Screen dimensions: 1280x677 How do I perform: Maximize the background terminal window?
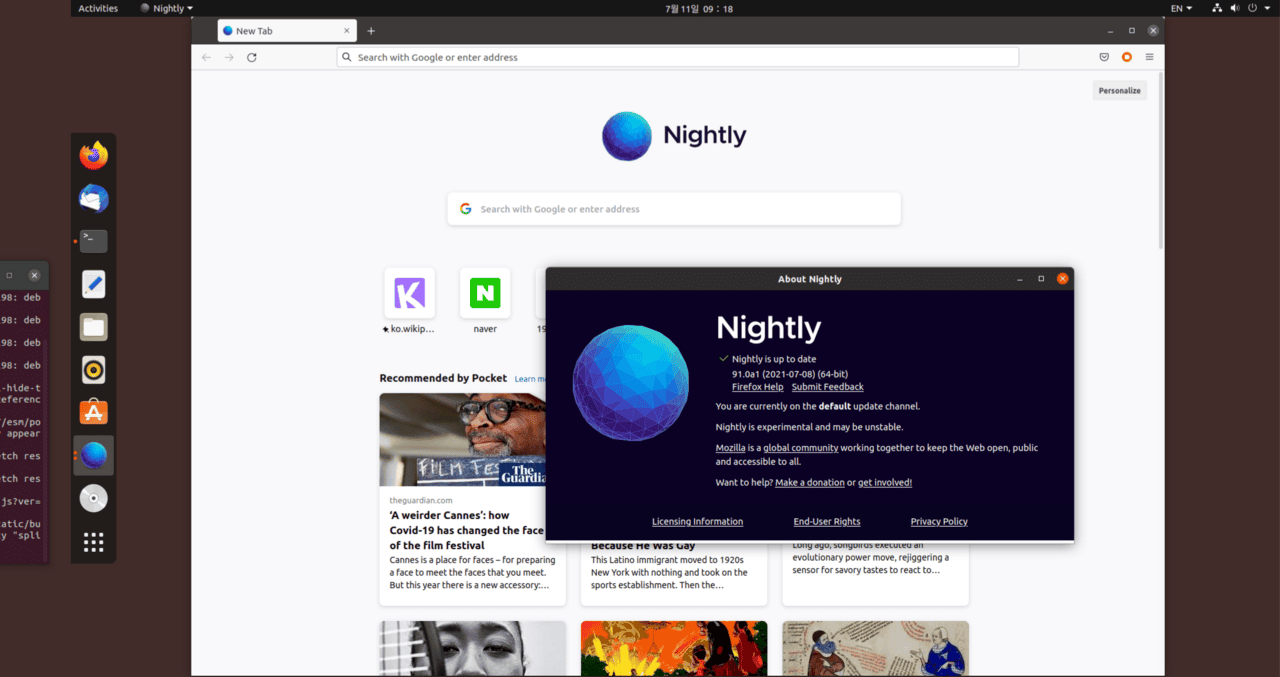pyautogui.click(x=9, y=275)
